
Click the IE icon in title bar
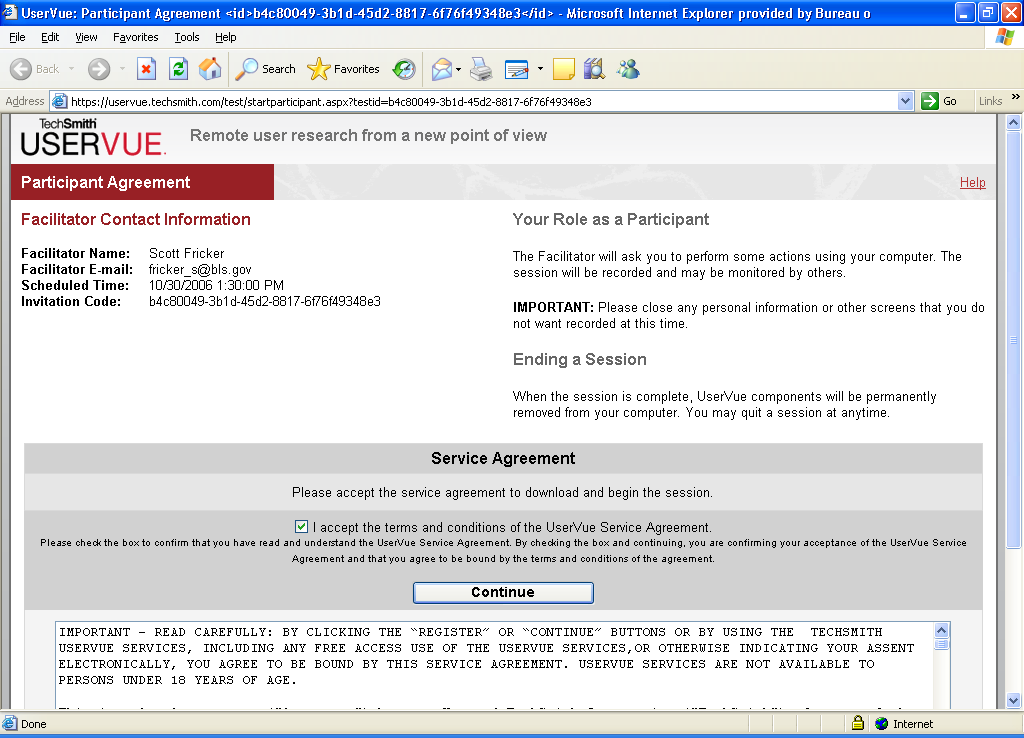click(9, 12)
